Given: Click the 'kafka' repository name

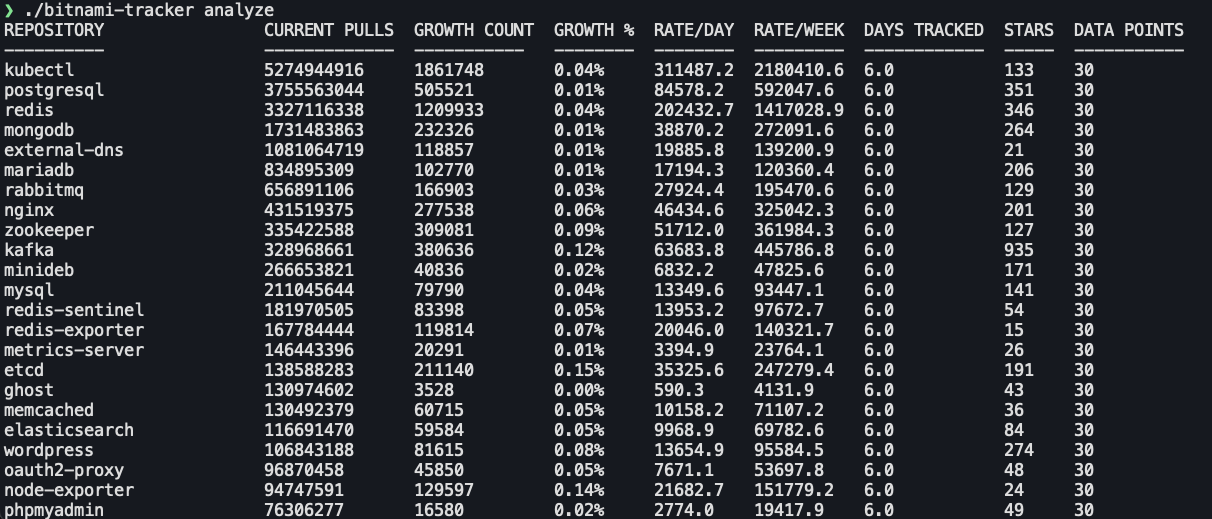Looking at the screenshot, I should (29, 250).
